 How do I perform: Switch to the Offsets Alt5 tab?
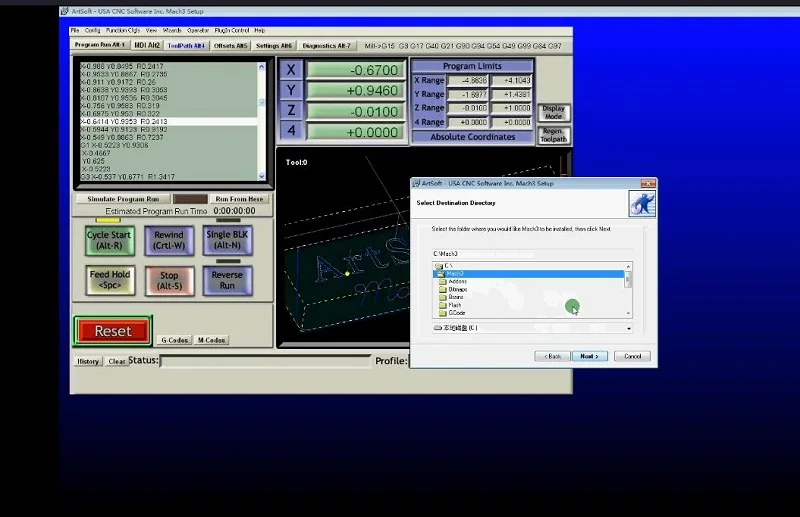(x=230, y=45)
